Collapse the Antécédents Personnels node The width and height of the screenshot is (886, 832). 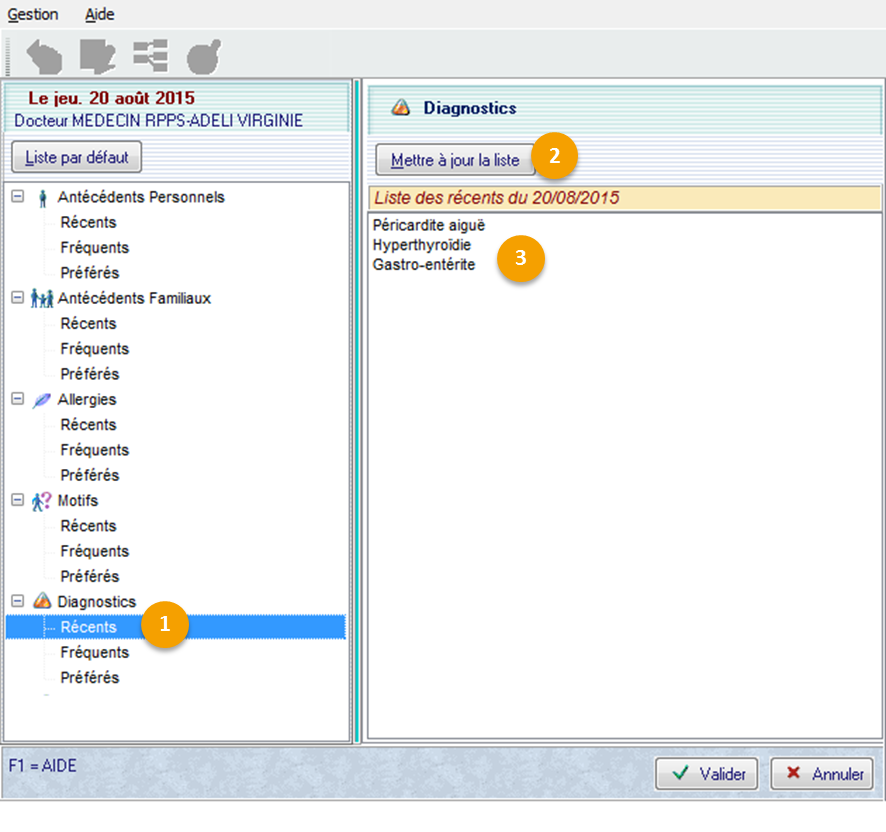tap(17, 197)
